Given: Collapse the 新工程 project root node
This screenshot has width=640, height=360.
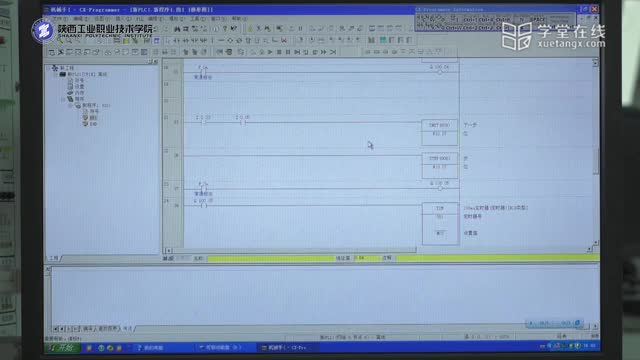Looking at the screenshot, I should [x=49, y=68].
